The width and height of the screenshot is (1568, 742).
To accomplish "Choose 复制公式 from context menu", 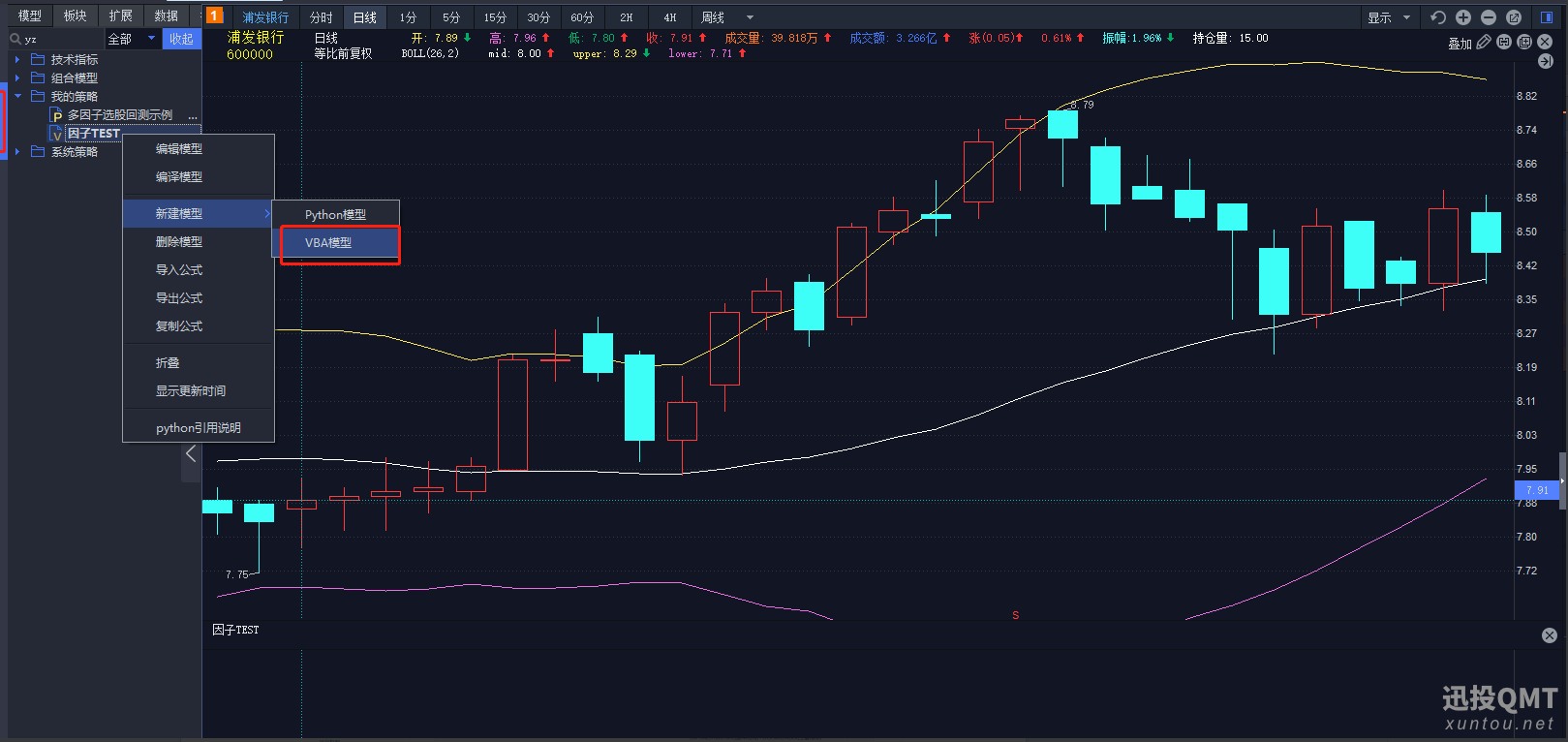I will click(199, 325).
